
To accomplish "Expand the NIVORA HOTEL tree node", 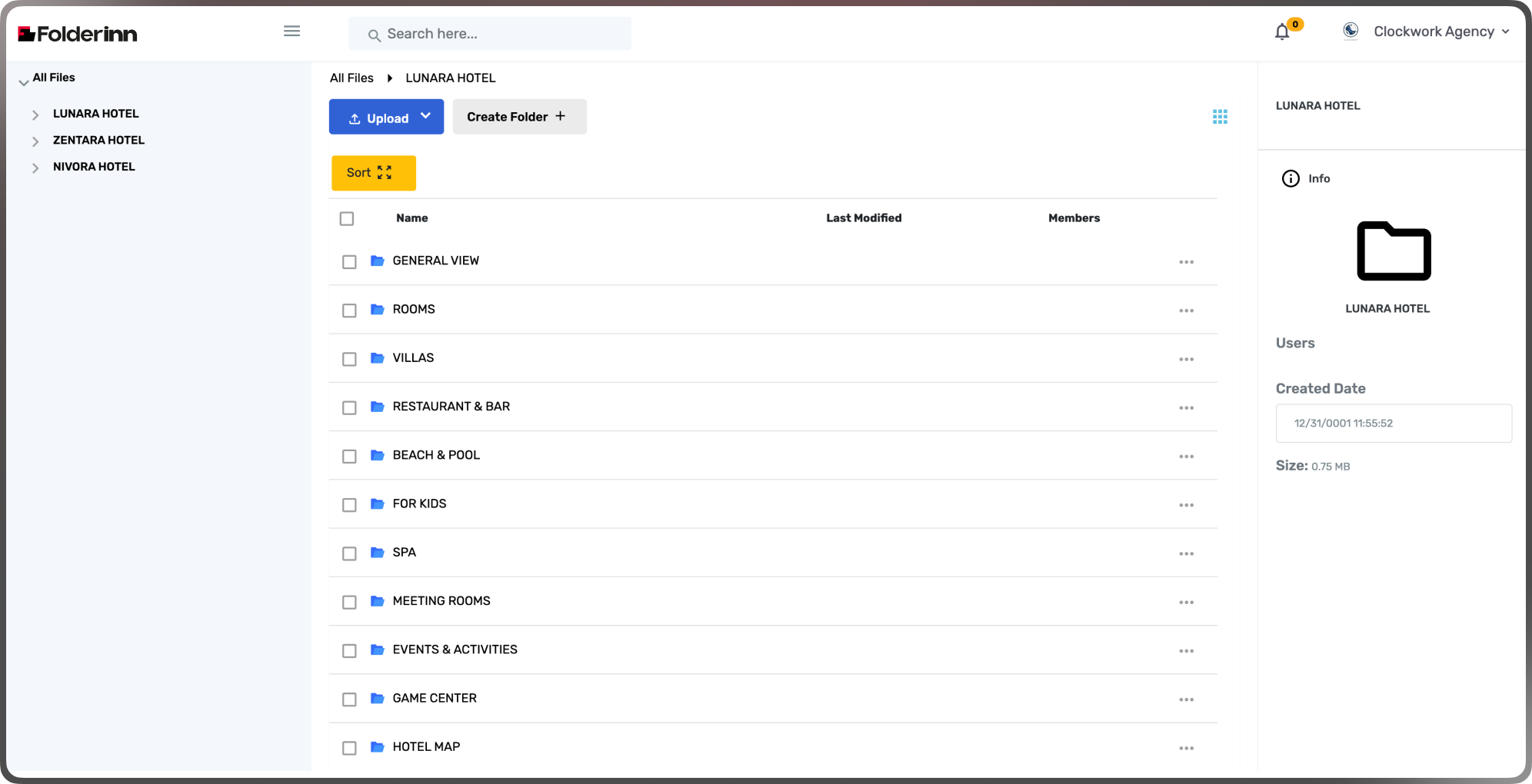I will (x=35, y=168).
